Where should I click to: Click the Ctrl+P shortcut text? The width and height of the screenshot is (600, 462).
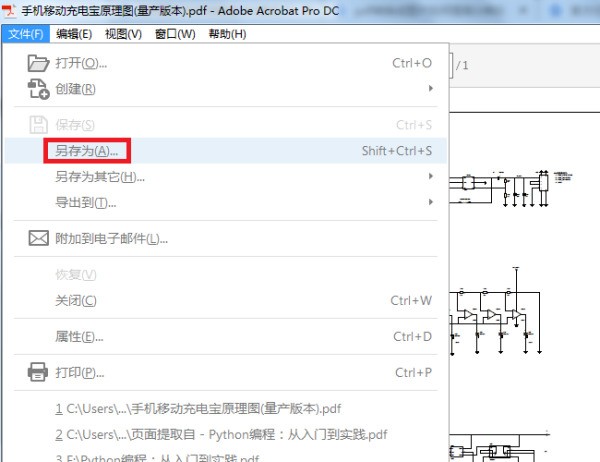414,372
